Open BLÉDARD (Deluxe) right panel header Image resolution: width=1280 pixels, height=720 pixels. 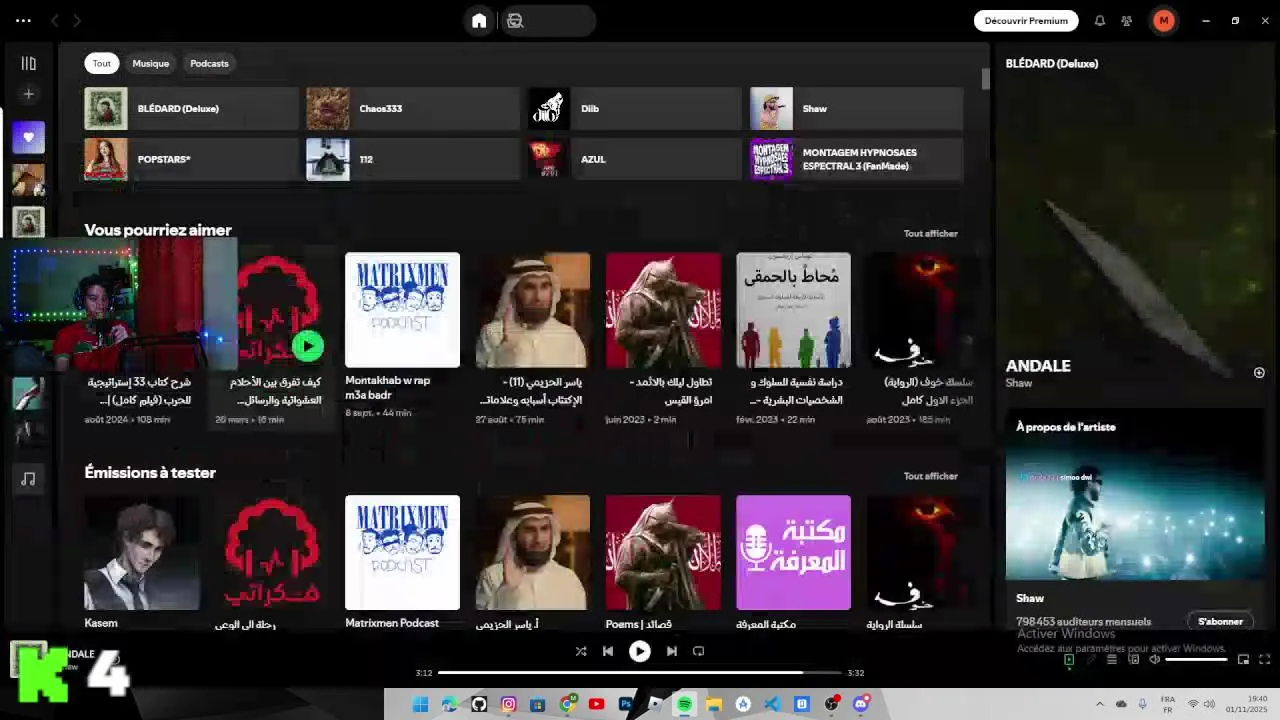pyautogui.click(x=1052, y=63)
